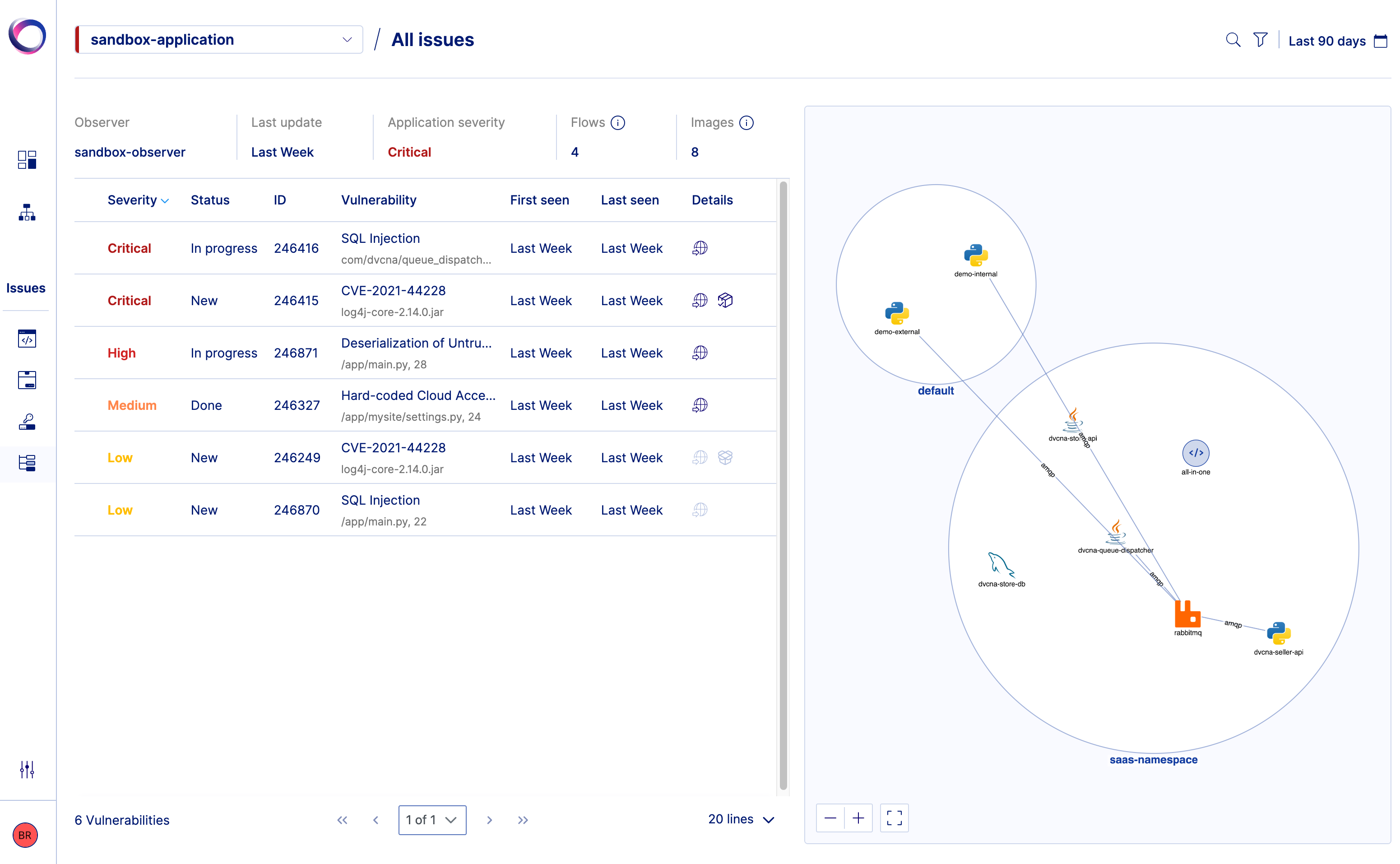
Task: Click the Images count 8
Action: (x=695, y=152)
